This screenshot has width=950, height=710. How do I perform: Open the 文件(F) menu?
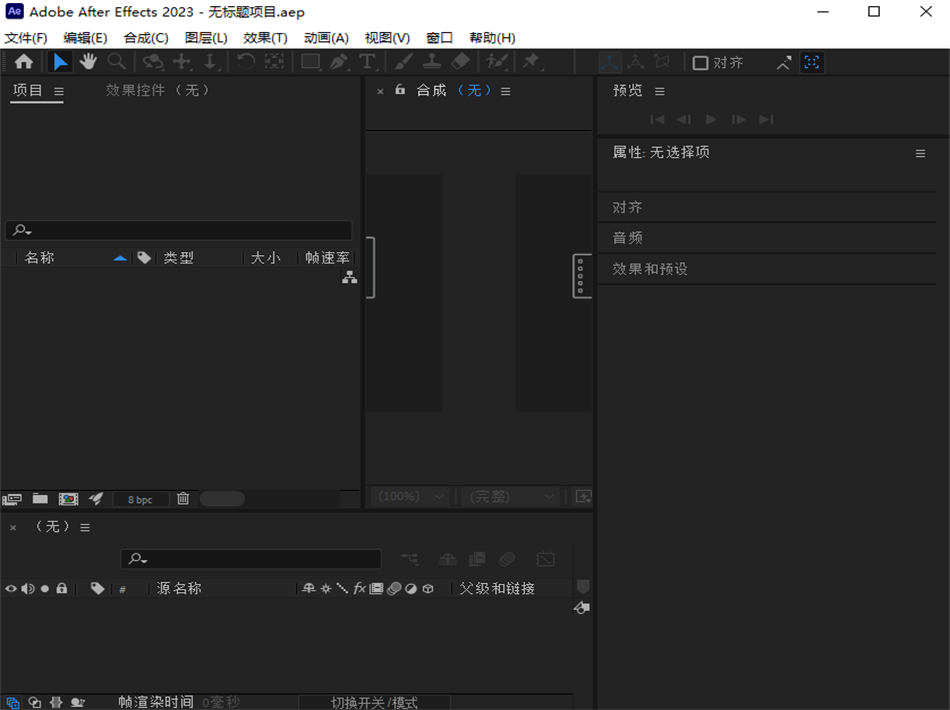tap(25, 38)
